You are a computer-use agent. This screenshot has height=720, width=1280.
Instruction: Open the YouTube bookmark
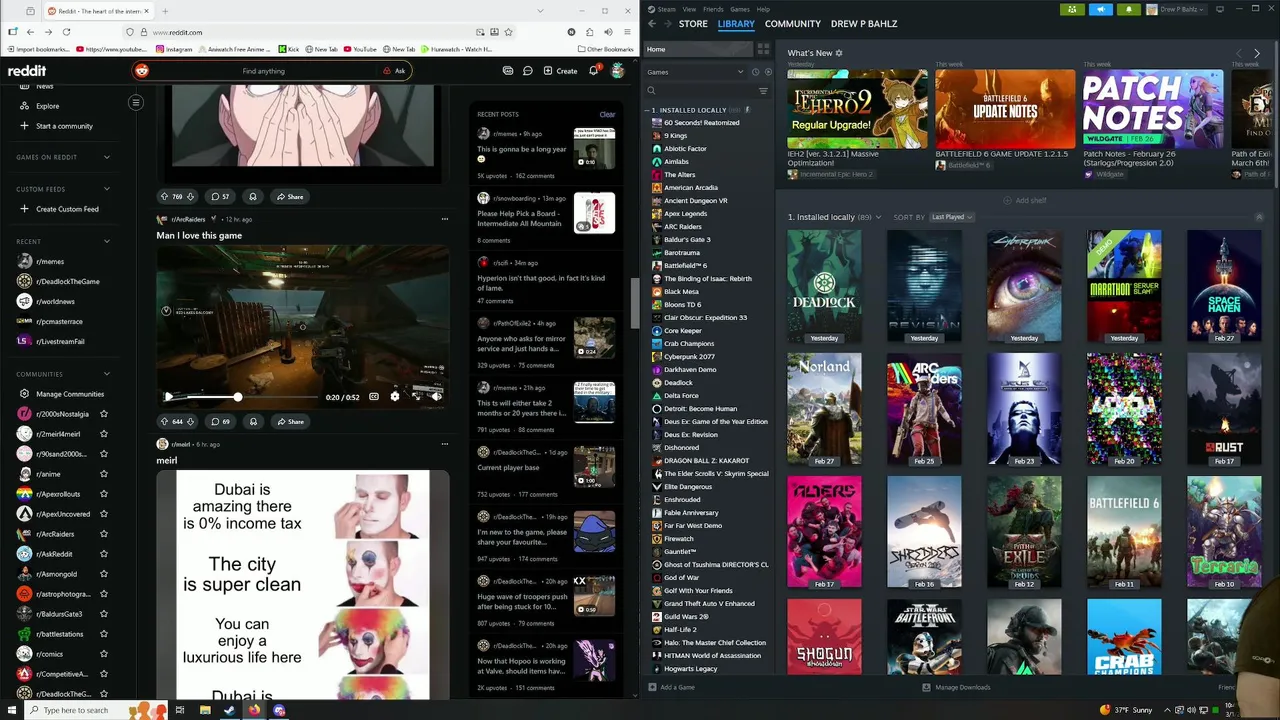pos(360,49)
